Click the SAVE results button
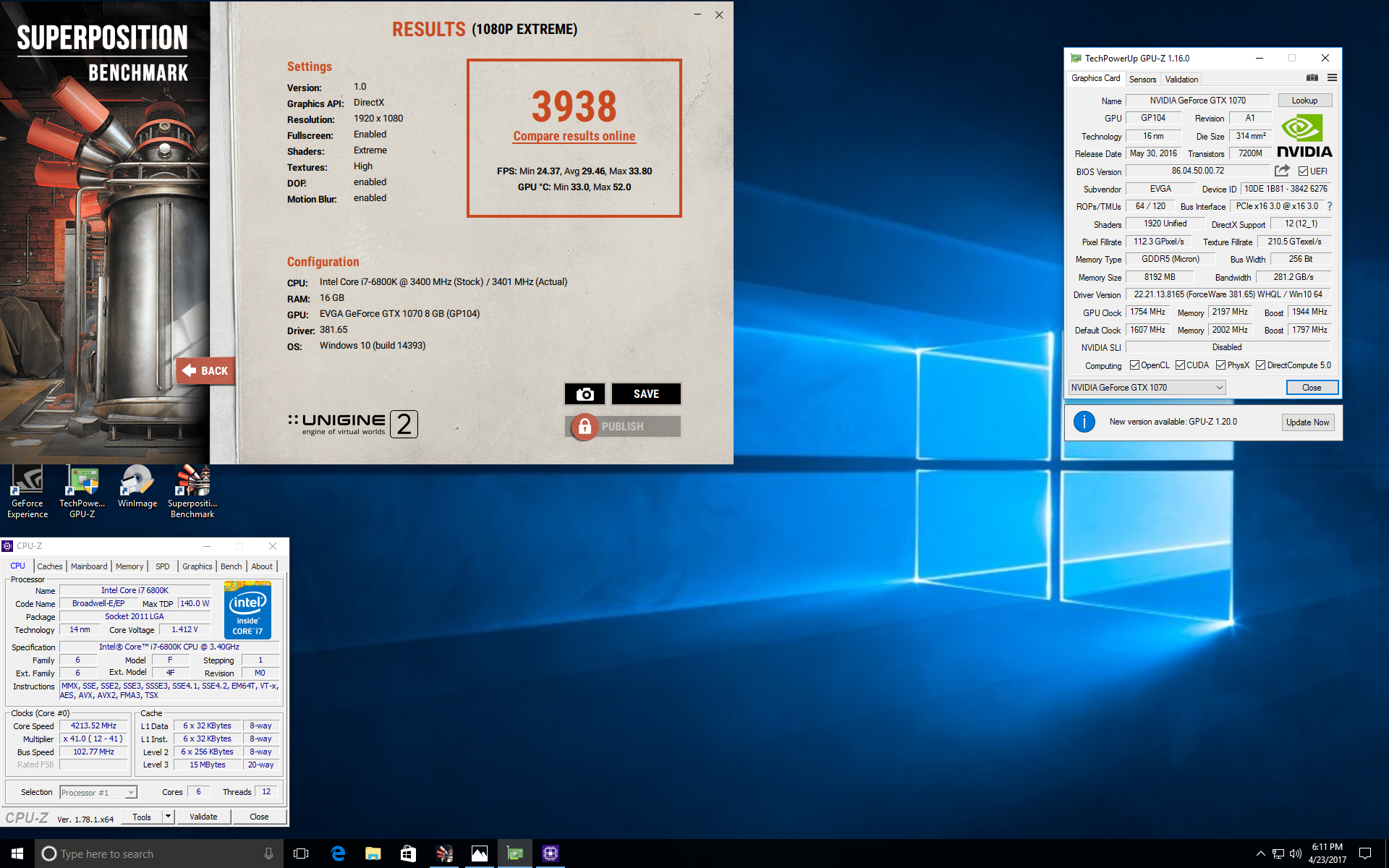 click(646, 393)
